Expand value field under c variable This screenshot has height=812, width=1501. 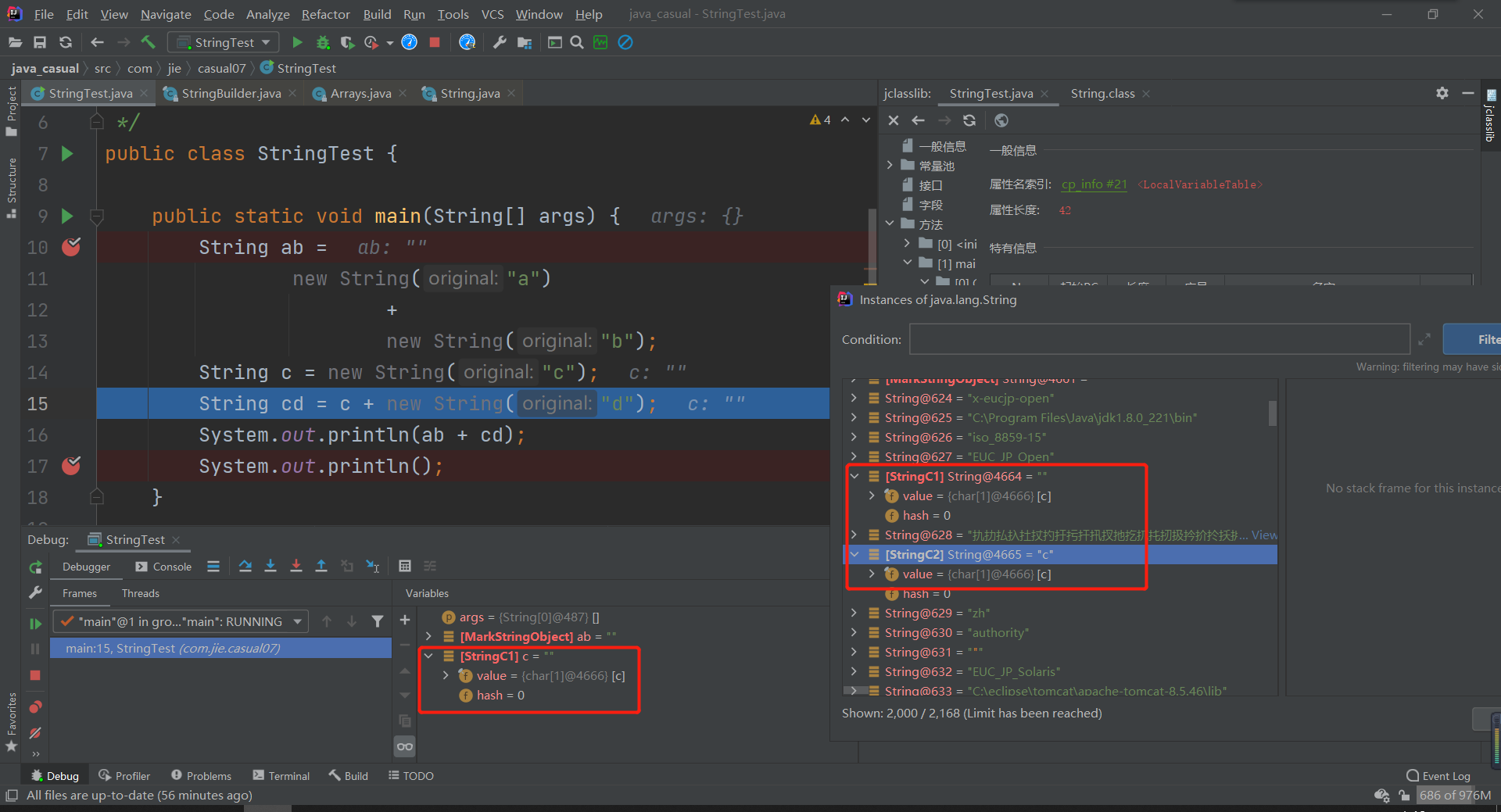[x=446, y=675]
